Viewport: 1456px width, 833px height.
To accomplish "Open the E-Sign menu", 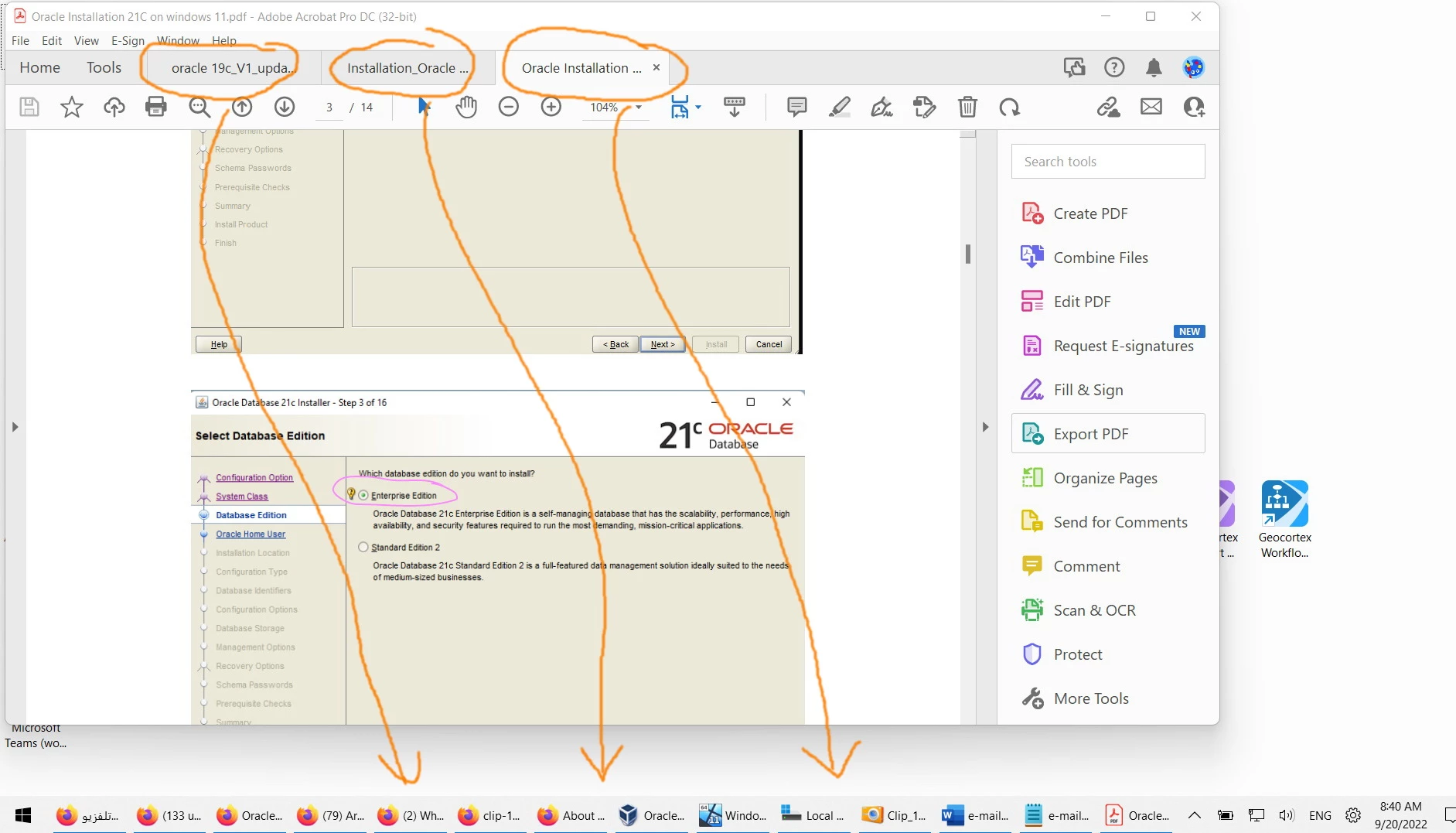I will (128, 40).
